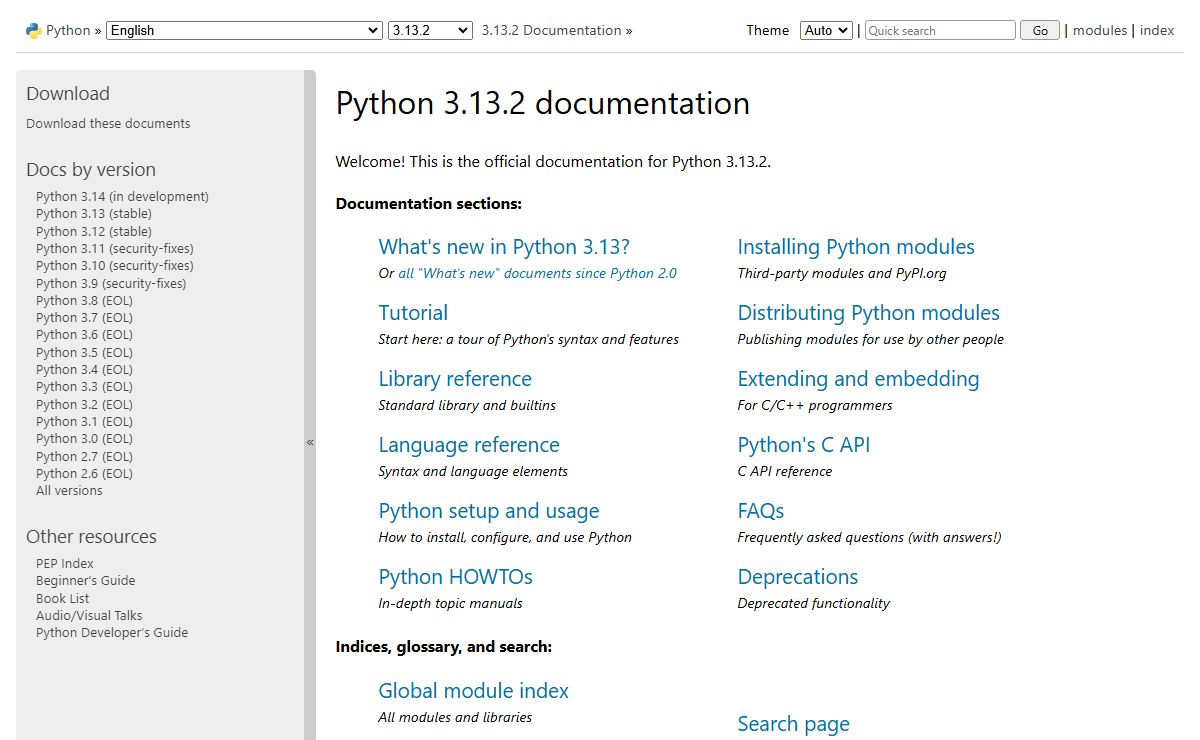
Task: Open What's new in Python 3.13
Action: coord(504,247)
